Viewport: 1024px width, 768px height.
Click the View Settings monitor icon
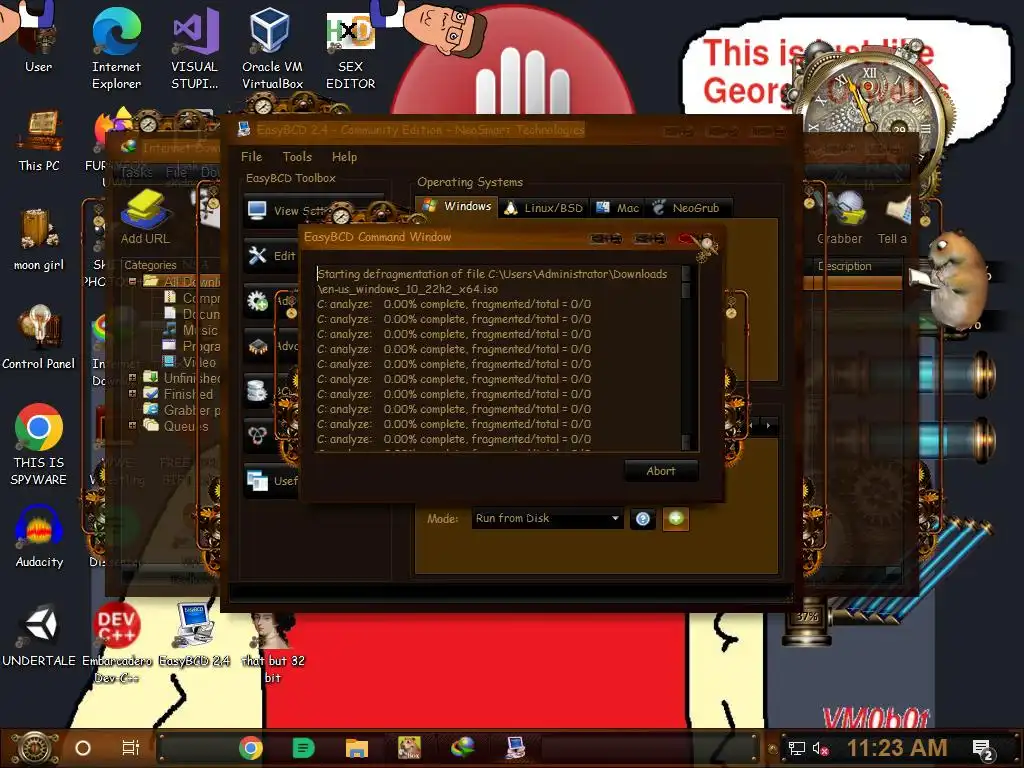click(257, 210)
